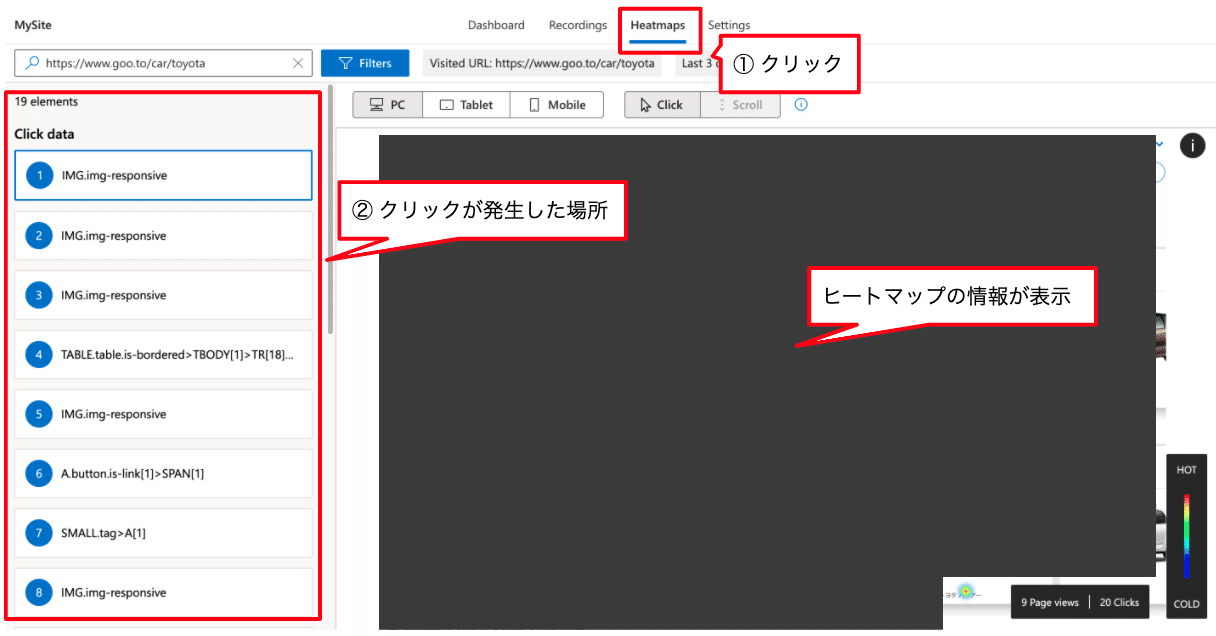Clear the URL field with the X icon
The image size is (1216, 636).
click(298, 63)
